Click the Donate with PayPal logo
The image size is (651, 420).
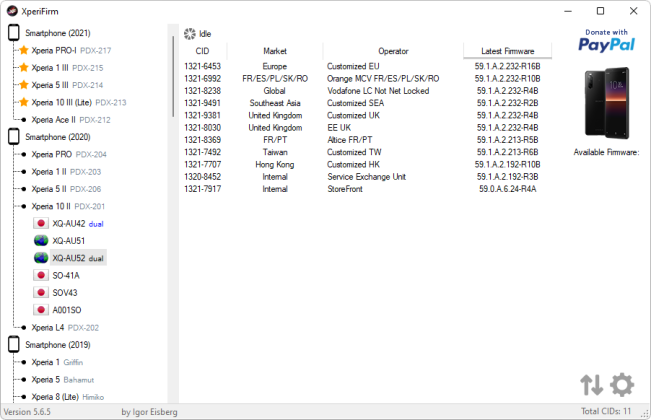pyautogui.click(x=606, y=41)
